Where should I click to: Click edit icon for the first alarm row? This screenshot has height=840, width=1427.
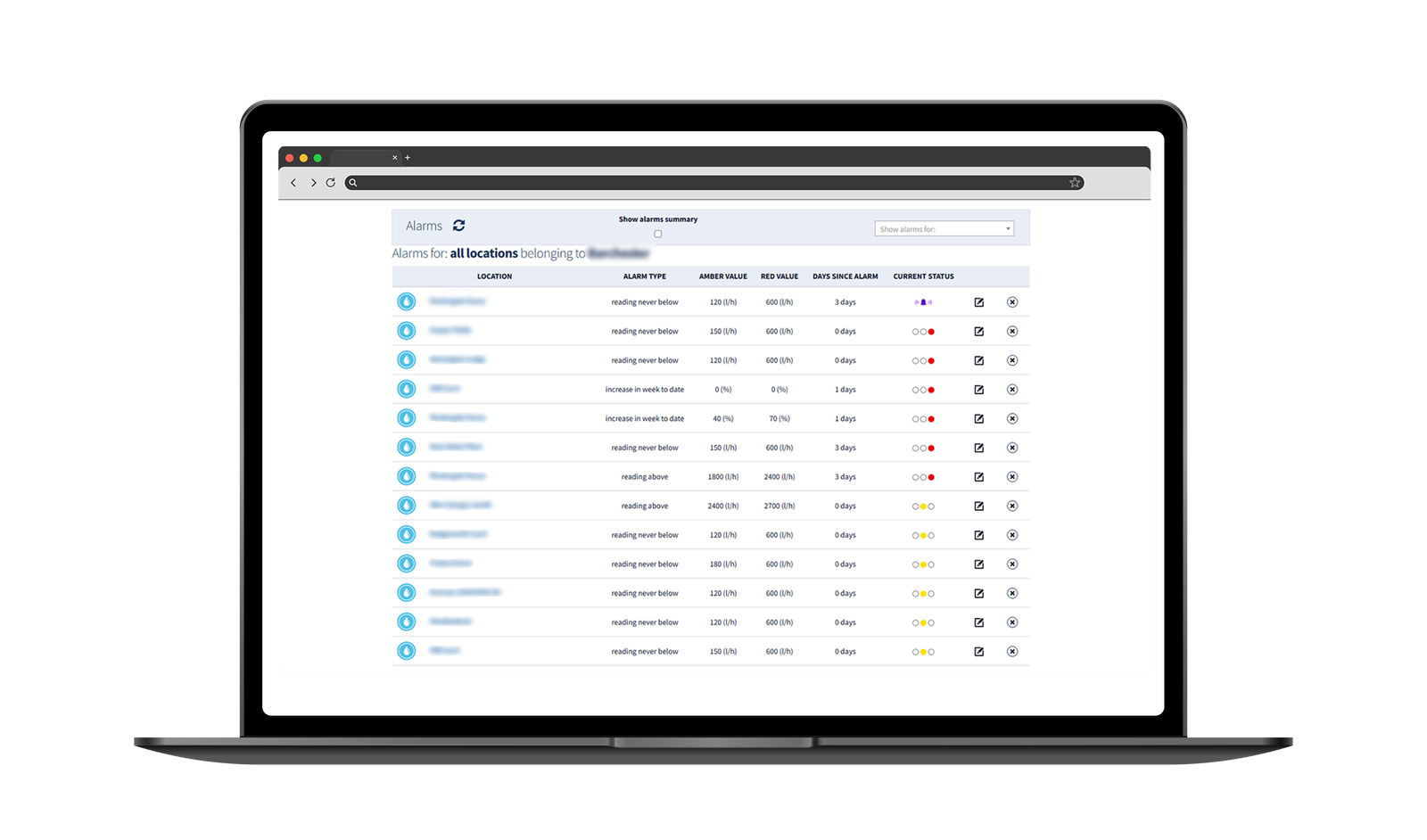click(x=978, y=302)
